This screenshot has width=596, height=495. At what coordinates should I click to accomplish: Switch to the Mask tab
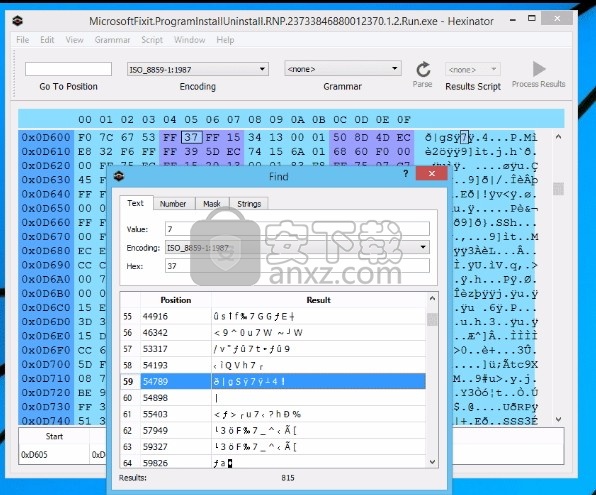(212, 204)
